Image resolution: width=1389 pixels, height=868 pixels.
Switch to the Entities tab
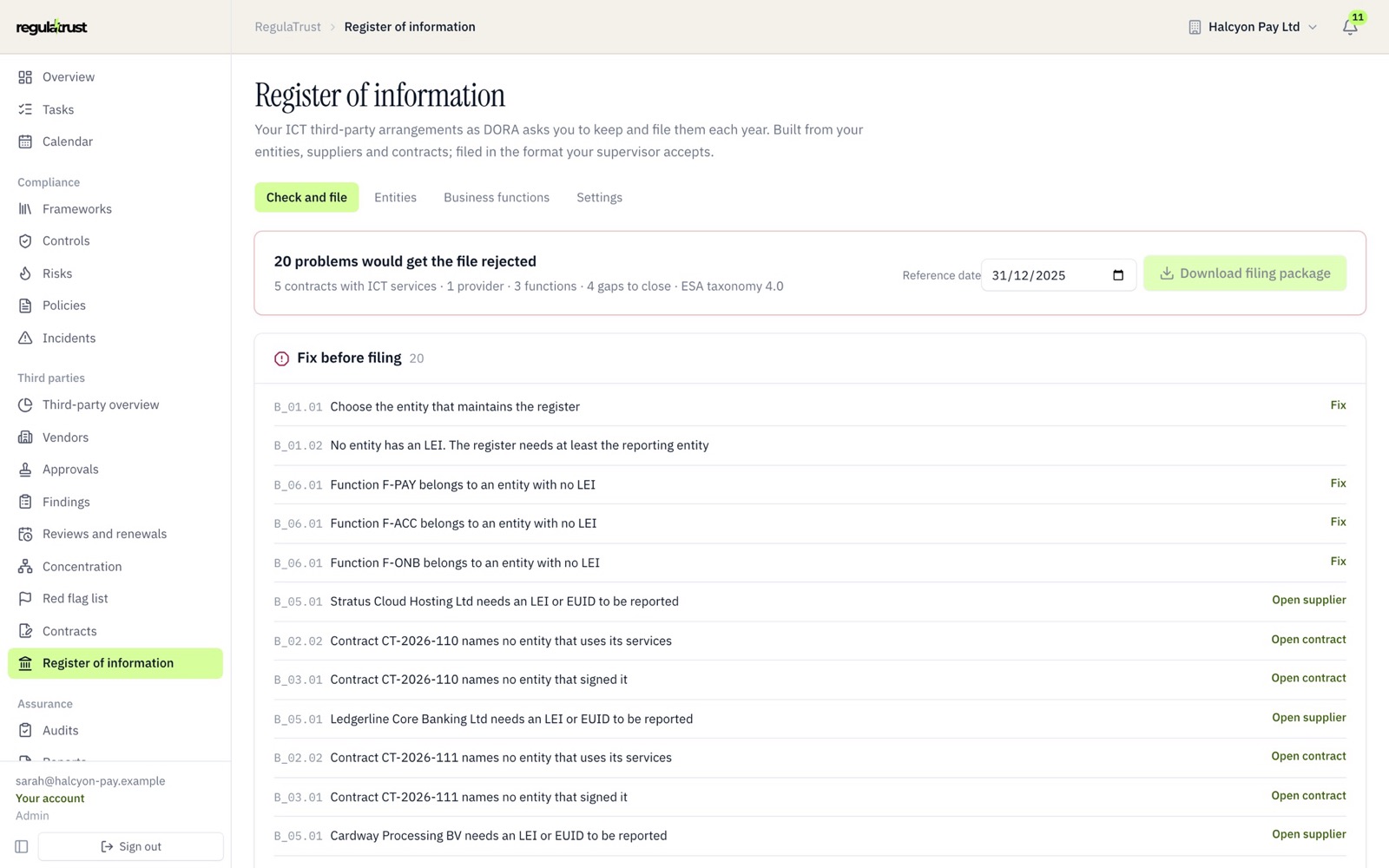click(x=395, y=198)
